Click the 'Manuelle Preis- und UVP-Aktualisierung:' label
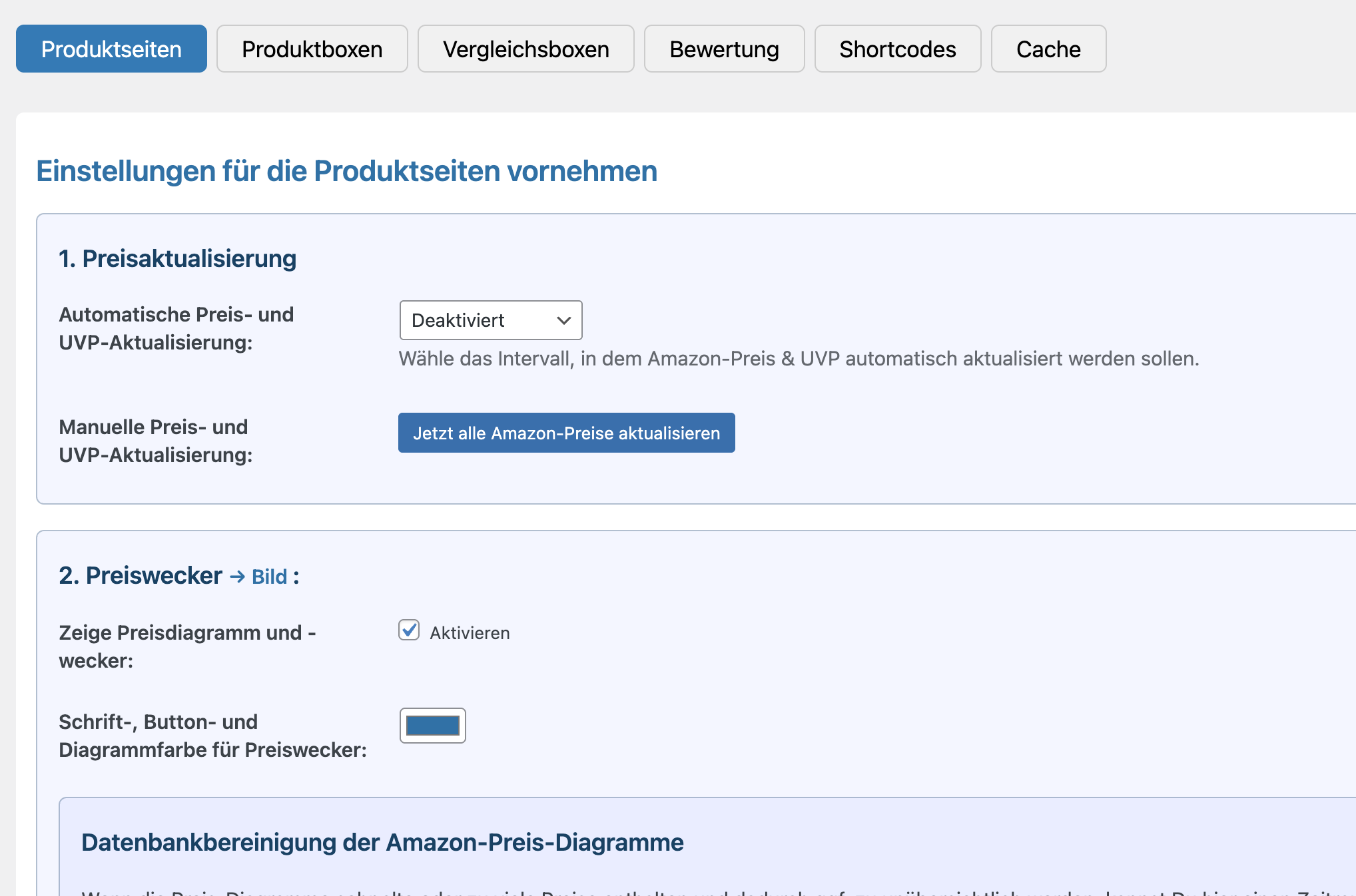This screenshot has width=1356, height=896. click(x=156, y=441)
